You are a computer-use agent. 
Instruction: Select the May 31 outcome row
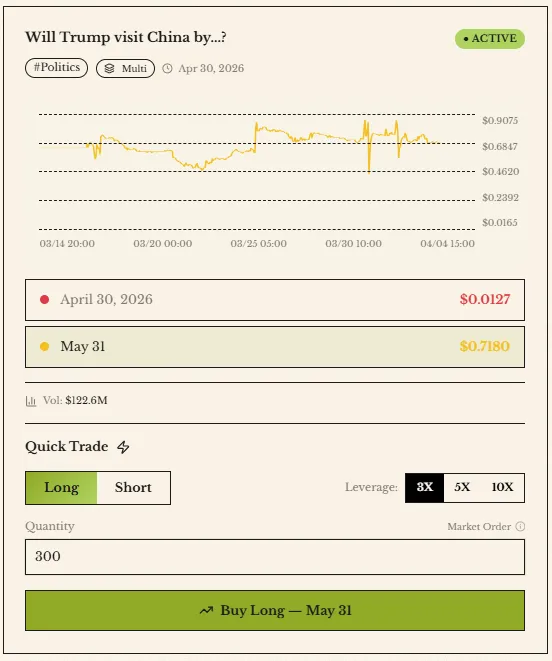[x=275, y=347]
